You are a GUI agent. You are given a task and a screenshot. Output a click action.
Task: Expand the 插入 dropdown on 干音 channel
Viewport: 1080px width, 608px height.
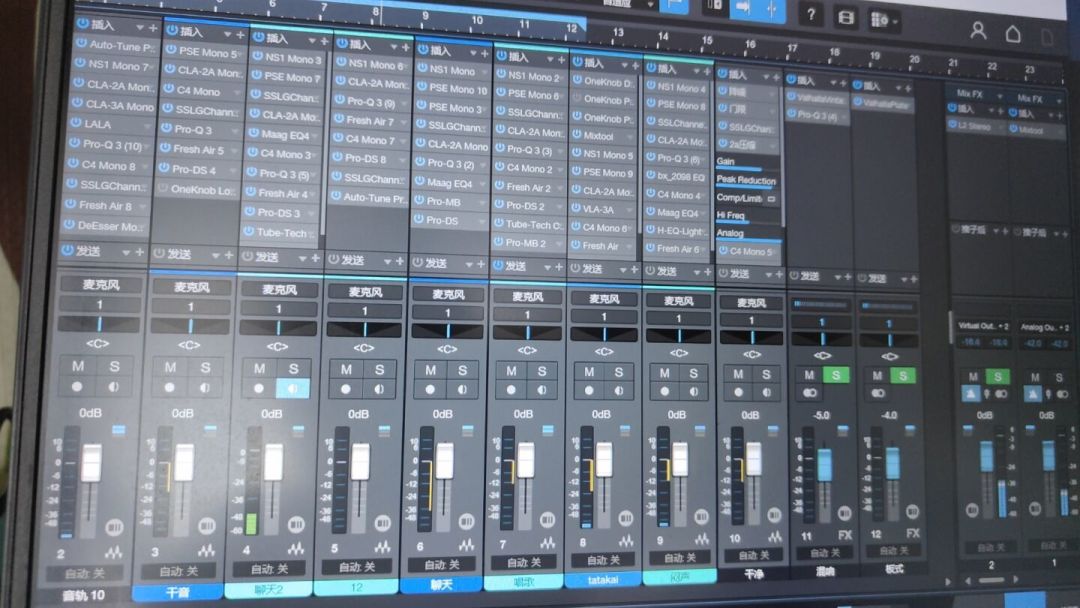227,33
